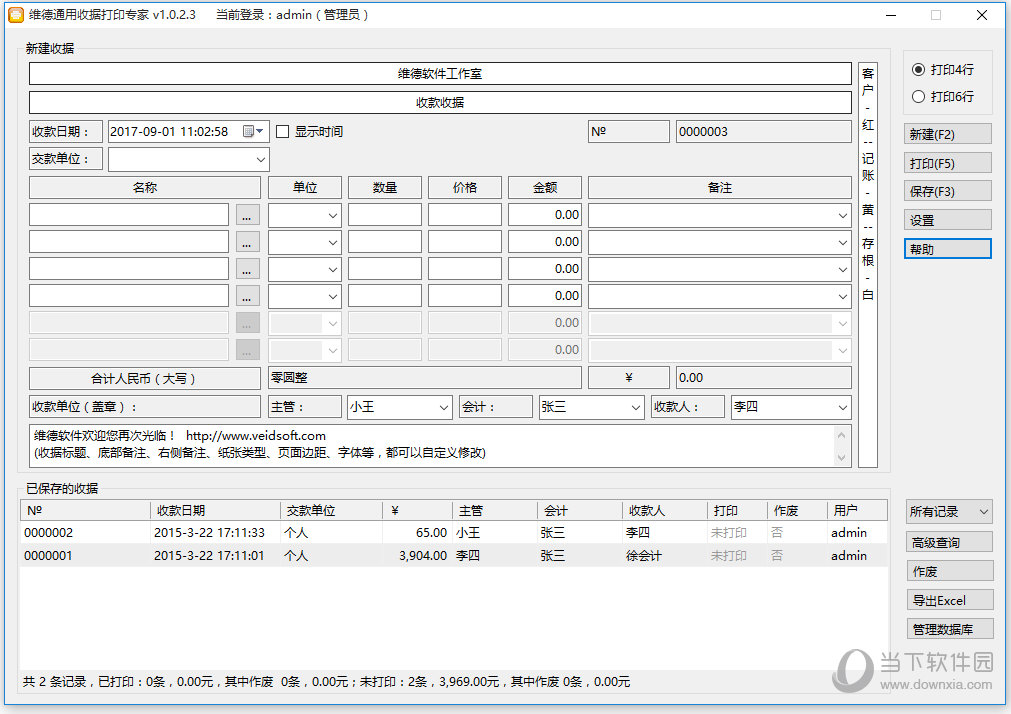Sort by the 收款日期 column header
Viewport: 1011px width, 714px height.
215,510
